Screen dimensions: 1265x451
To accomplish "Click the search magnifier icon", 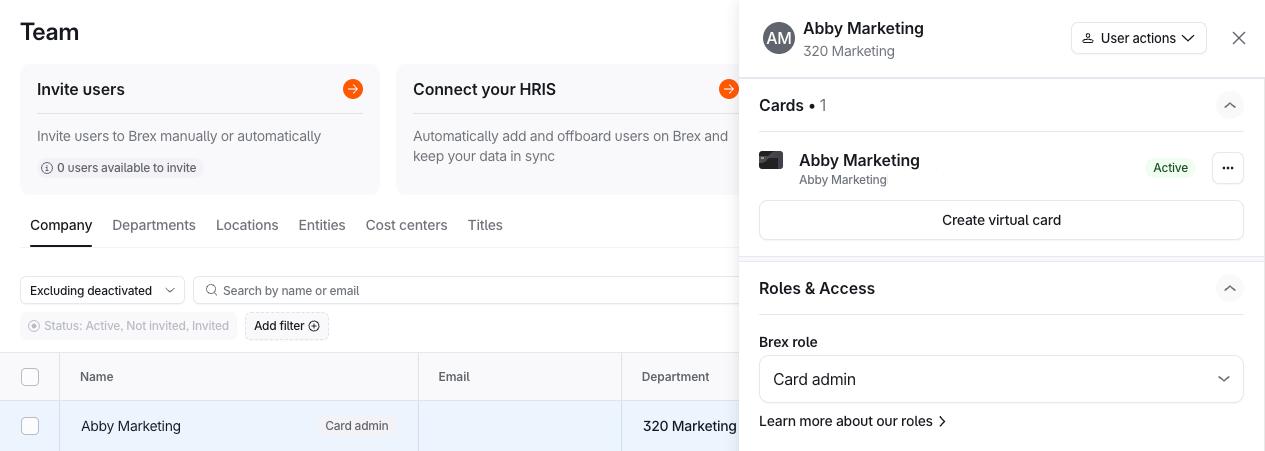I will 211,290.
